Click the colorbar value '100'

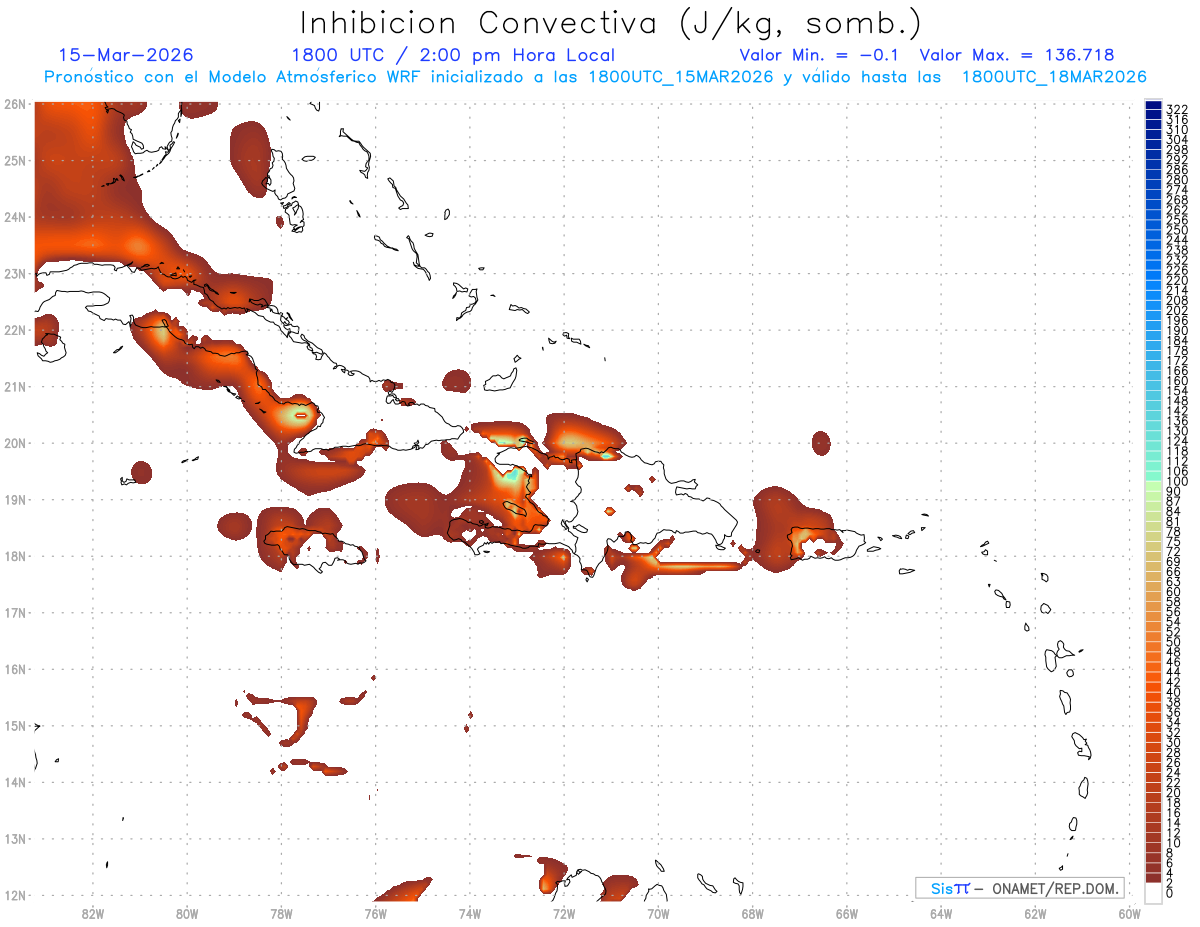pyautogui.click(x=1177, y=482)
